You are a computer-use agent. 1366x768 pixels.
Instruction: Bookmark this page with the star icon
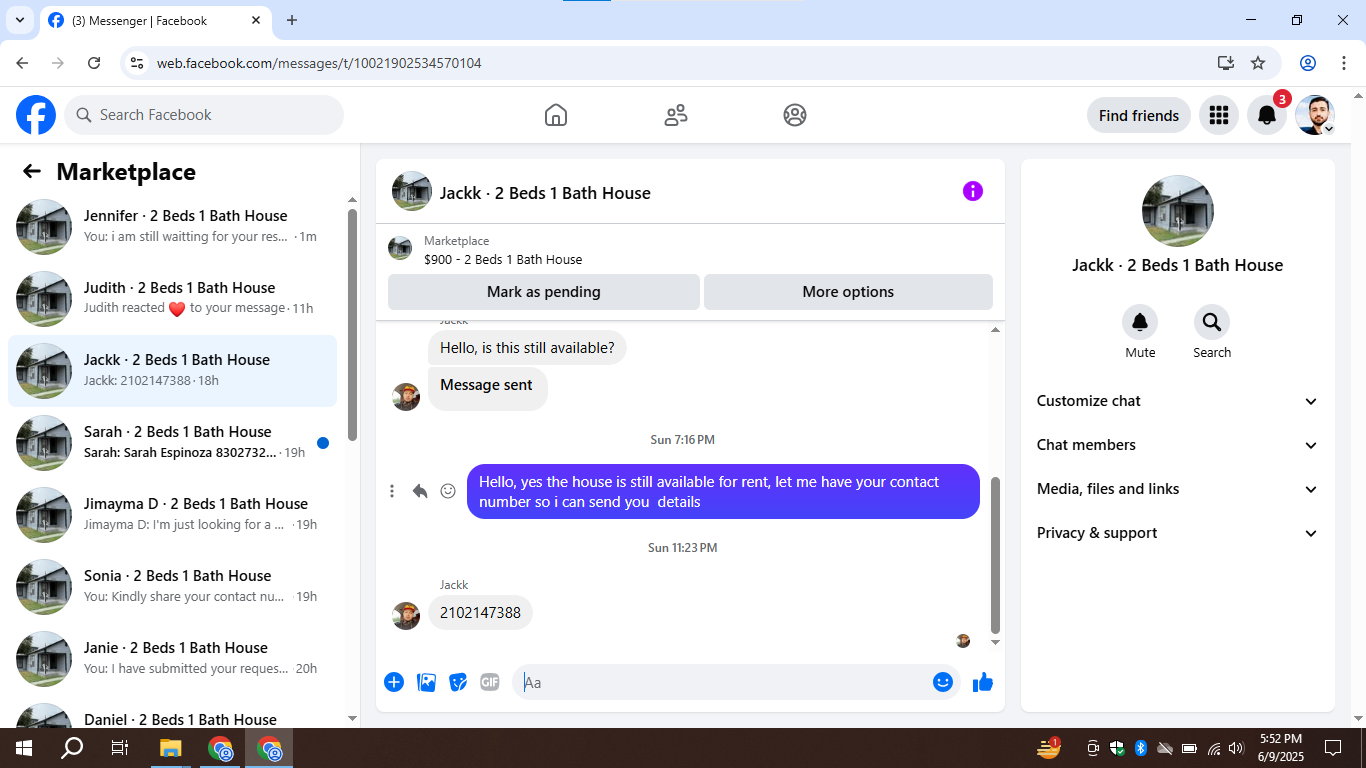1258,63
